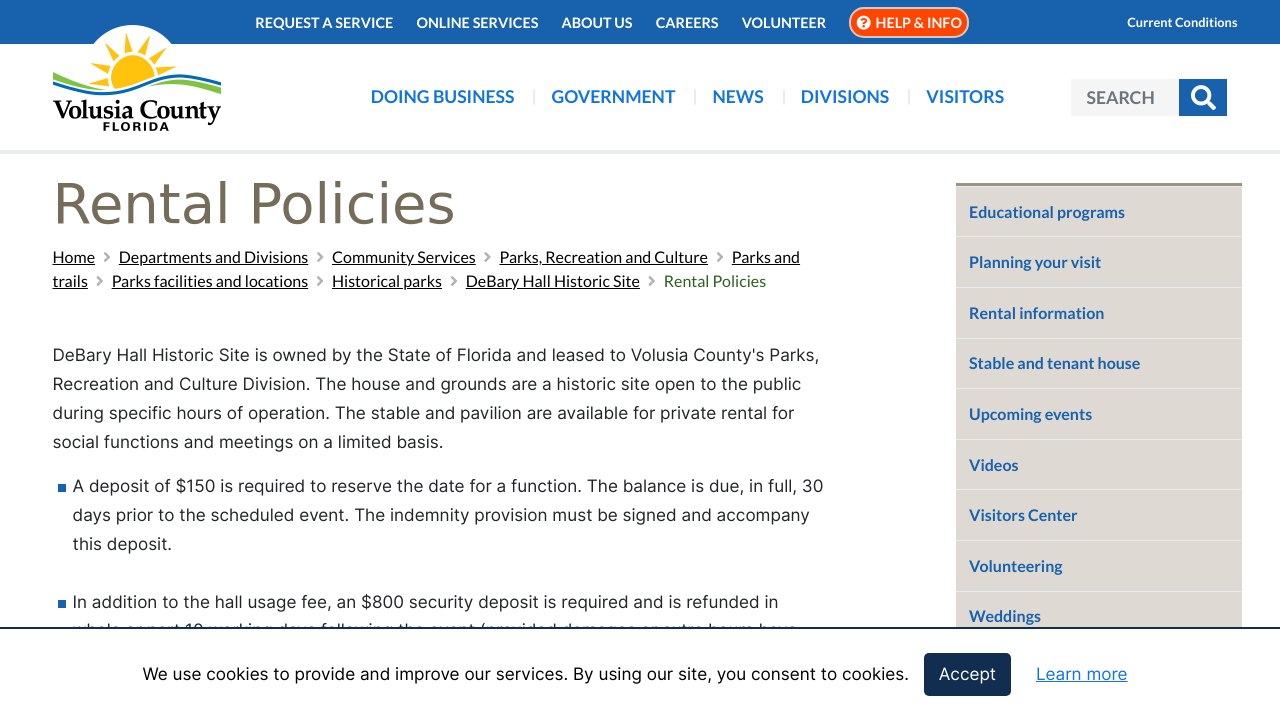Focus the Search input field

[x=1125, y=97]
